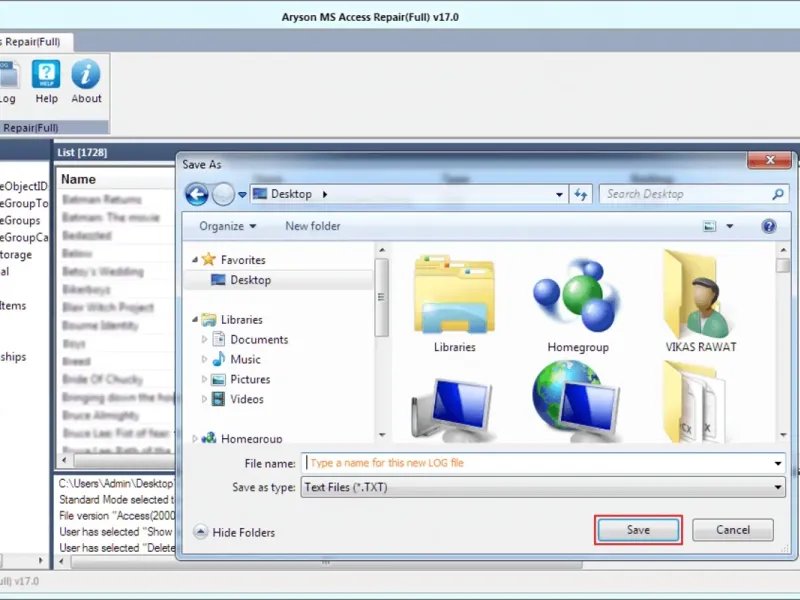
Task: Open the breadcrumb arrow after Desktop
Action: click(x=325, y=194)
